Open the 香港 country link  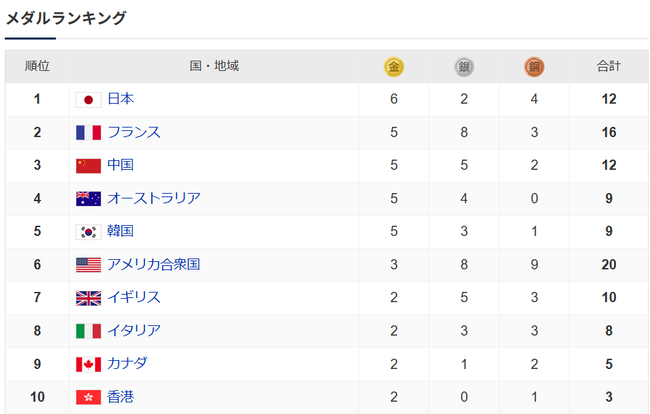[x=121, y=397]
